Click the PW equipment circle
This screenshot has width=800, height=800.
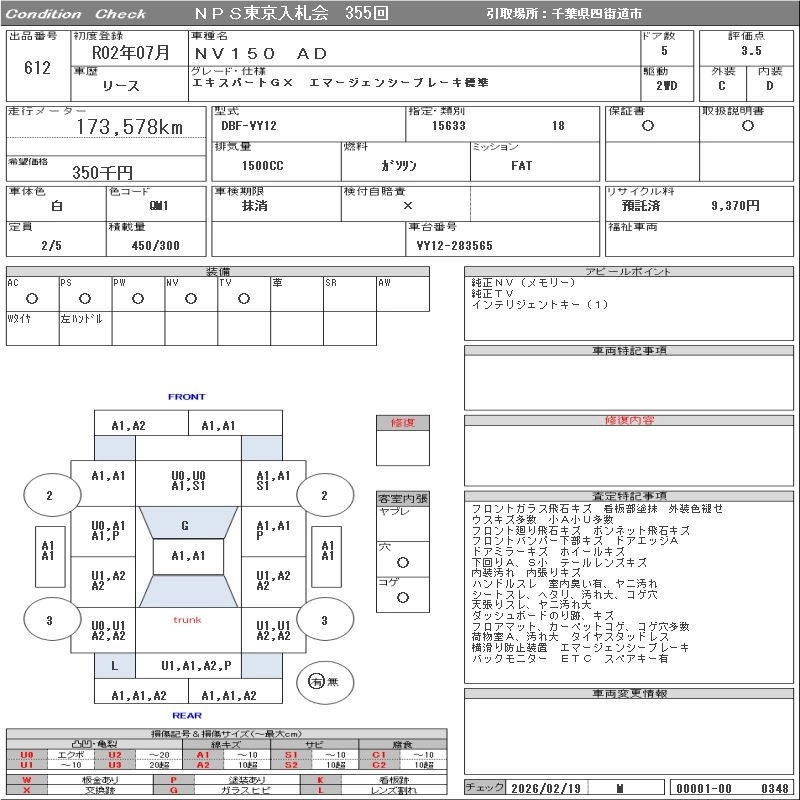137,298
